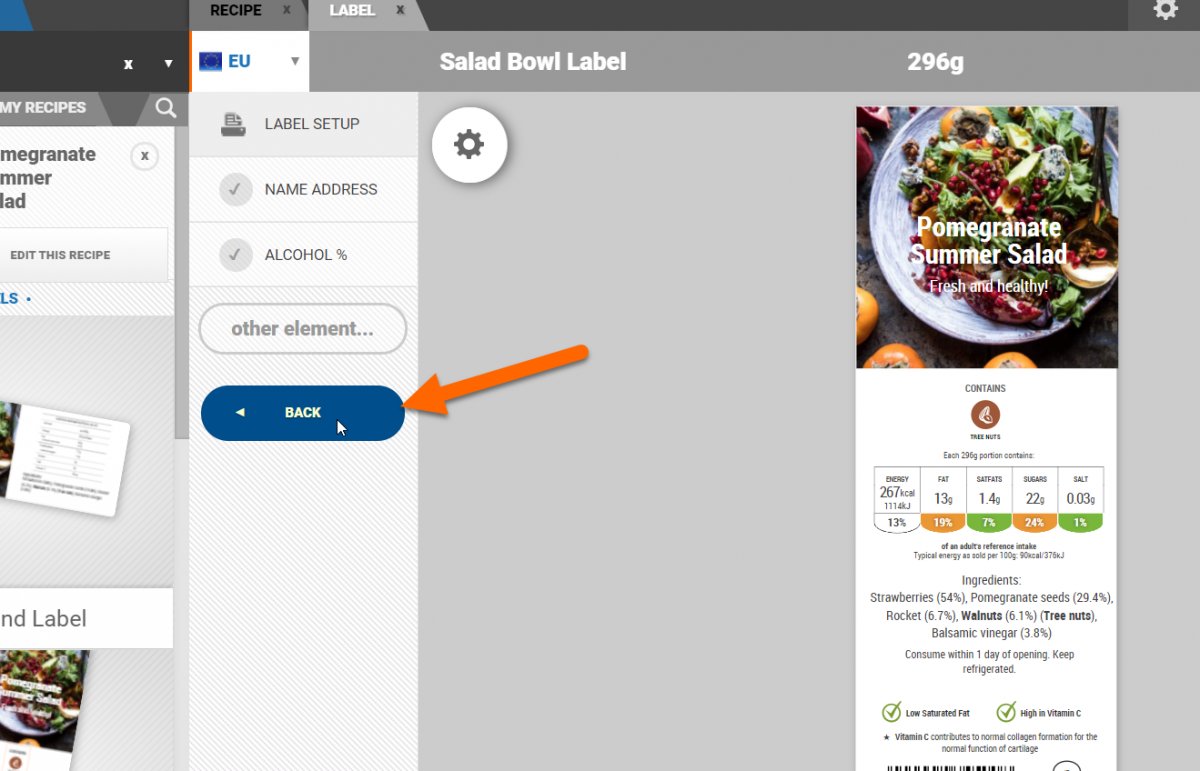
Task: Open the other element selector
Action: coord(302,329)
